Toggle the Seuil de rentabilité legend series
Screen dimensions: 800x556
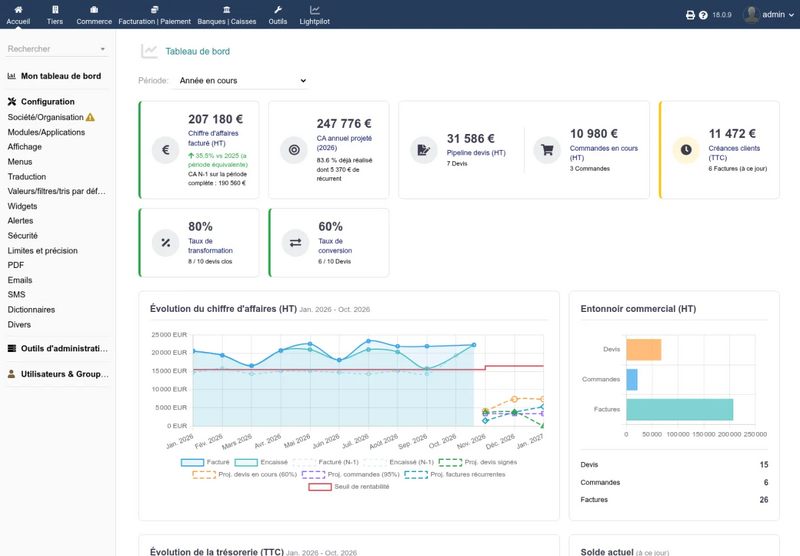point(349,487)
